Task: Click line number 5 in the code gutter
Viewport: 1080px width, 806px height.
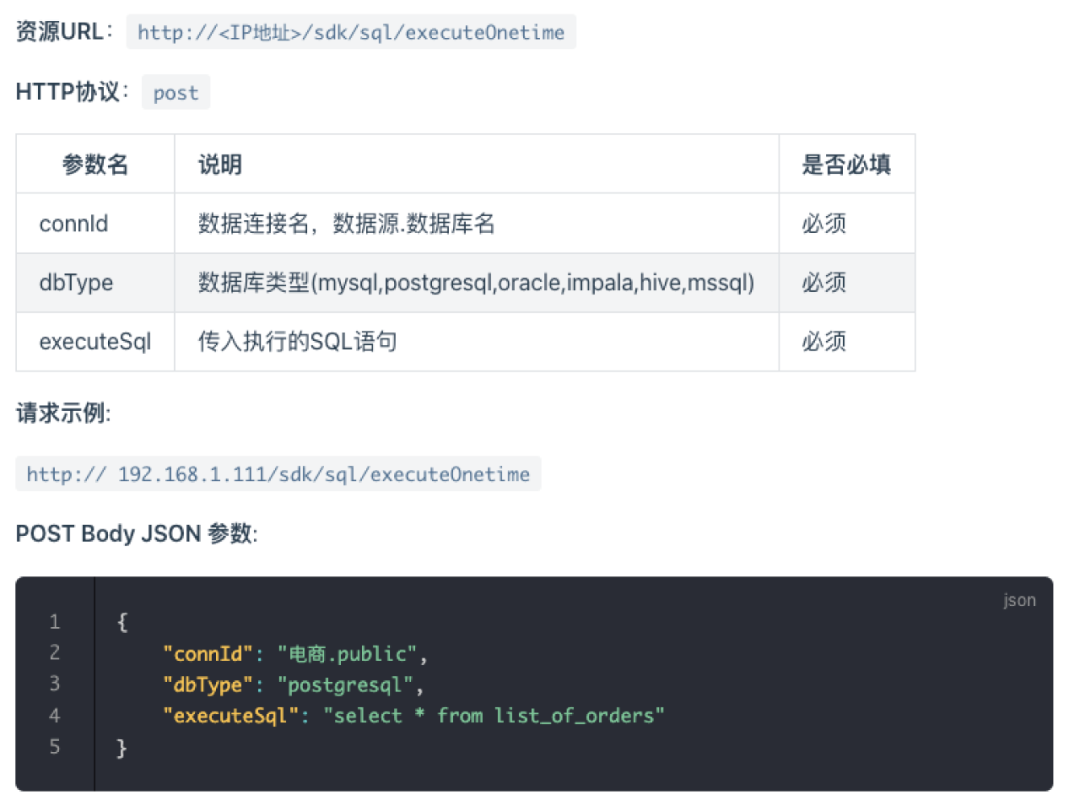Action: (x=54, y=747)
